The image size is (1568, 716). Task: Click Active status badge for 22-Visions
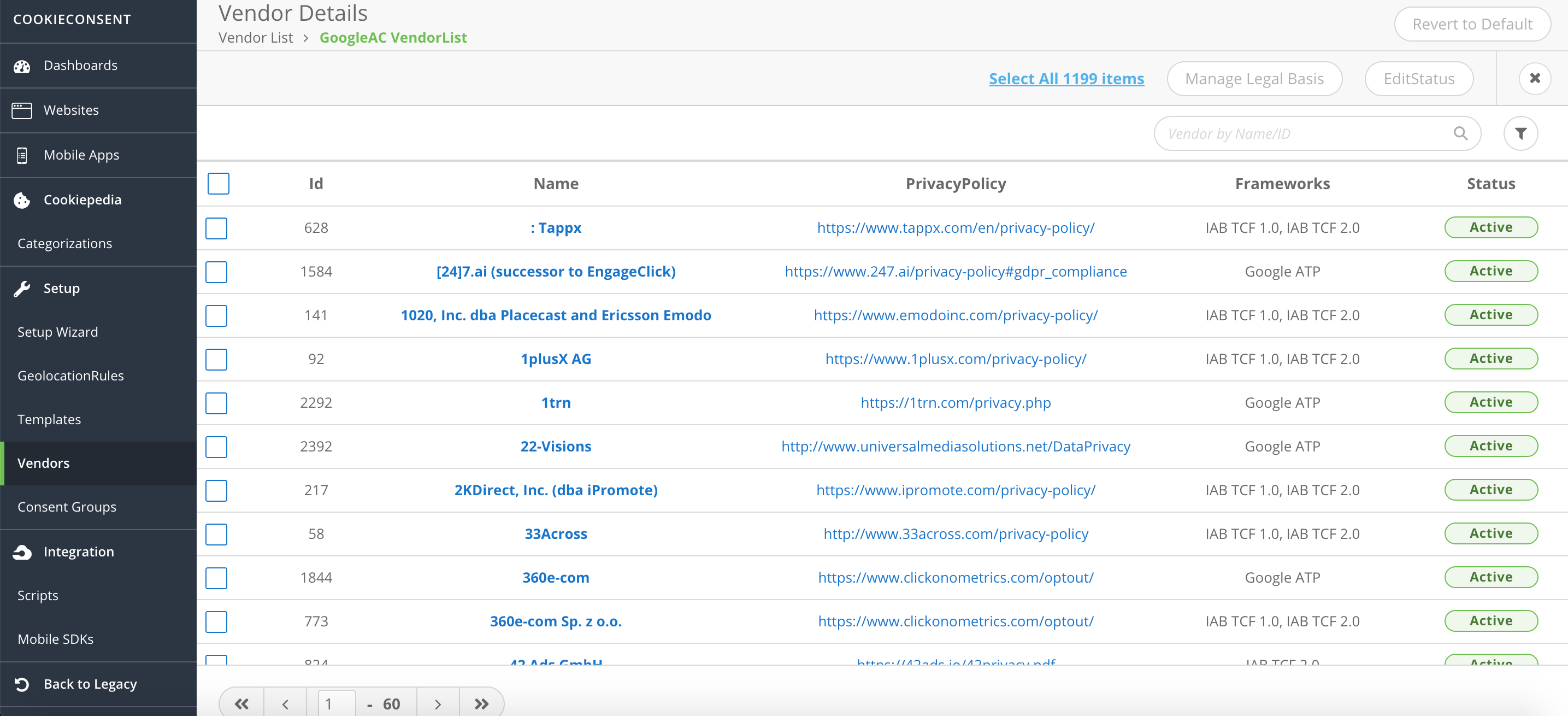(x=1491, y=447)
